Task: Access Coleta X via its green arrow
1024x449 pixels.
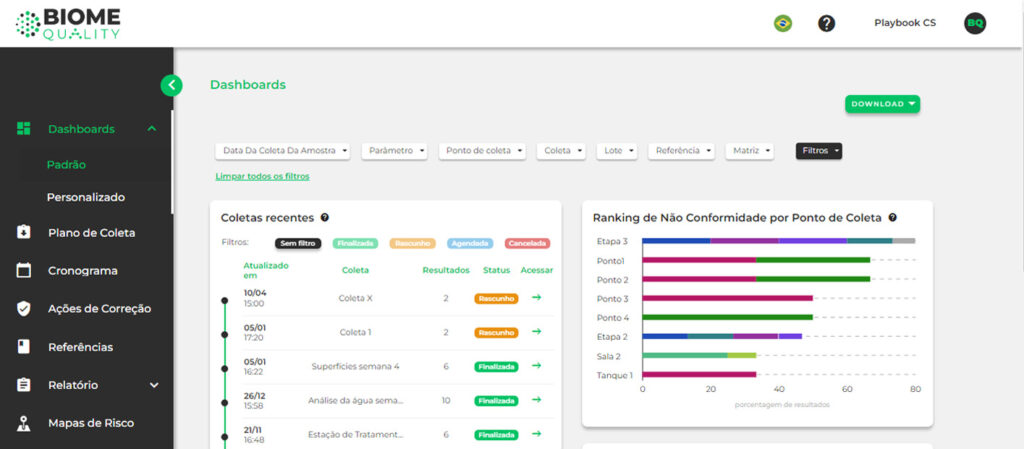Action: 536,298
